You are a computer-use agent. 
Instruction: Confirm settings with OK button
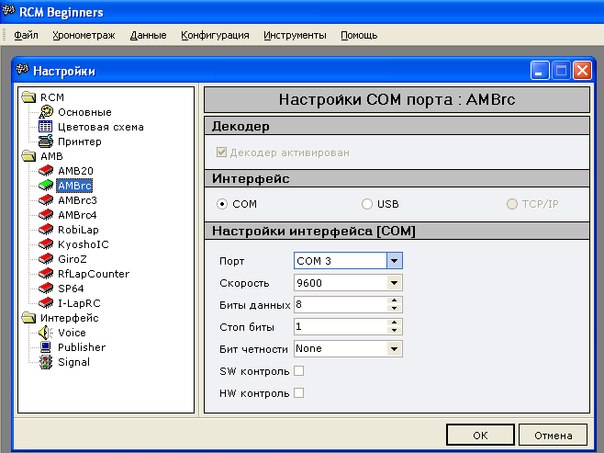[x=480, y=435]
